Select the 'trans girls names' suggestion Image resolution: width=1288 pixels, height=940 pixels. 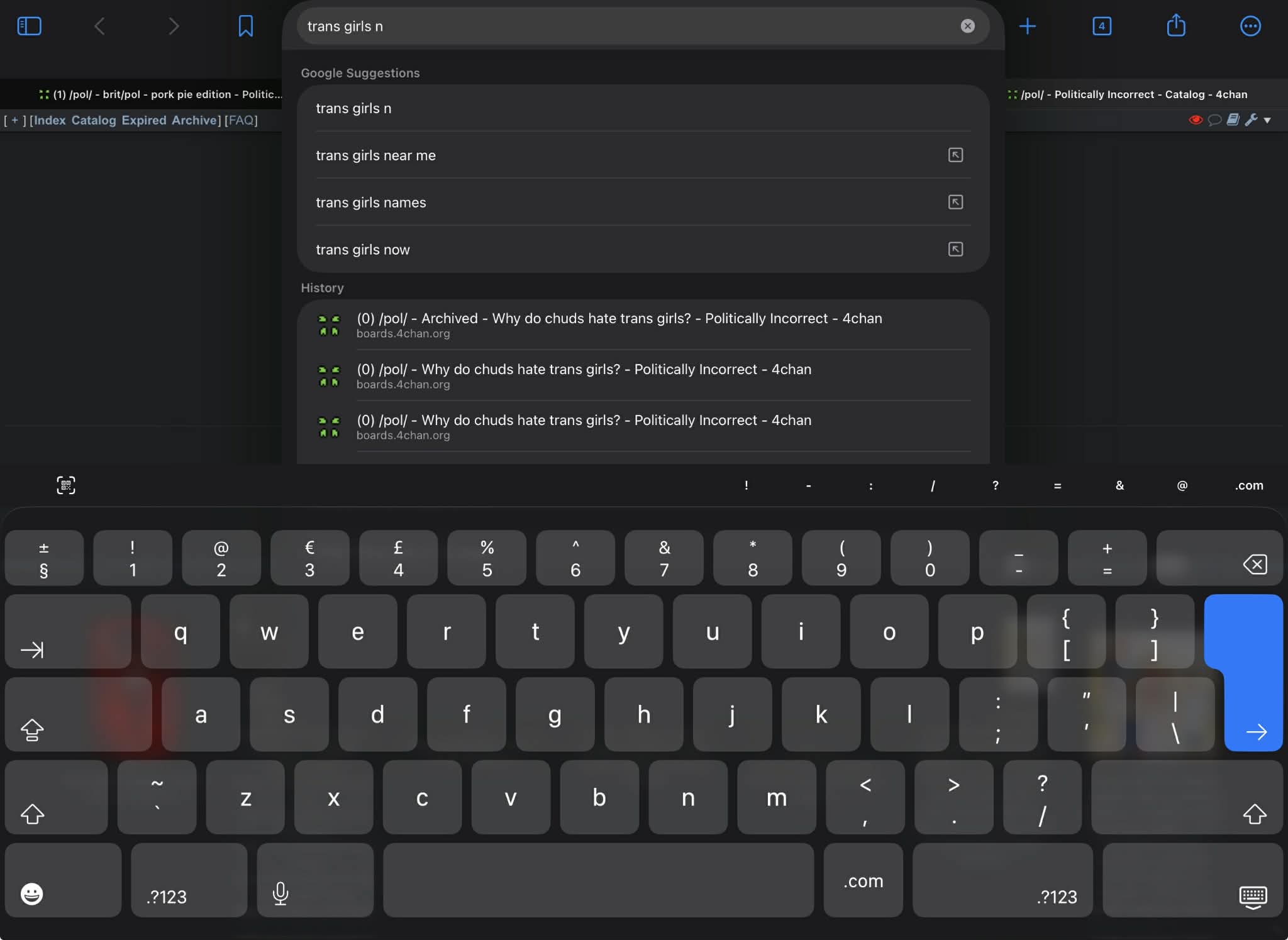tap(371, 202)
